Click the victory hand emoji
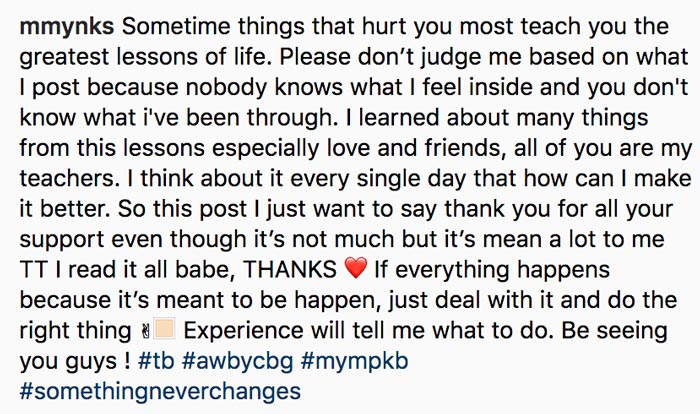The height and width of the screenshot is (414, 700). click(x=145, y=331)
